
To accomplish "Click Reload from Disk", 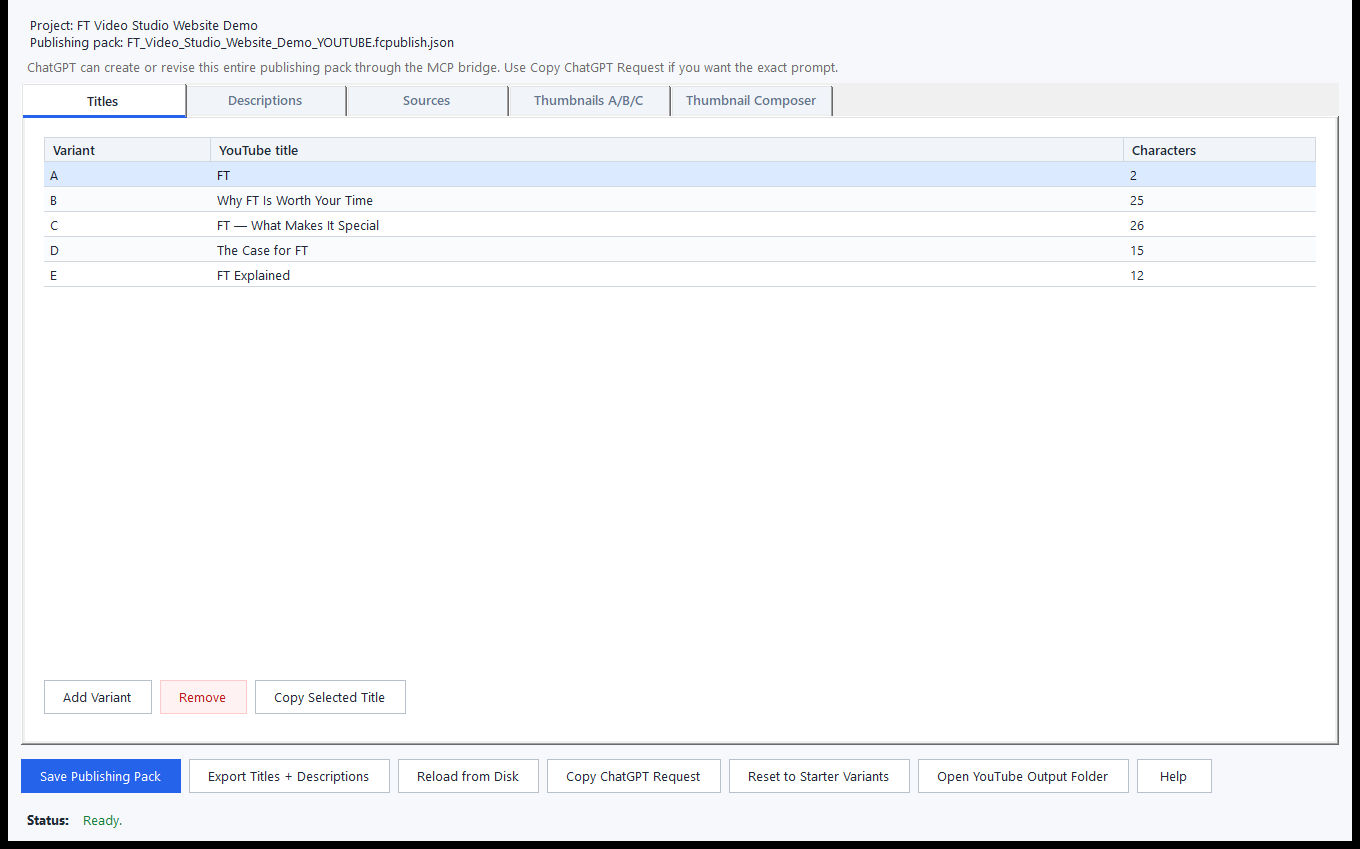I will 468,776.
